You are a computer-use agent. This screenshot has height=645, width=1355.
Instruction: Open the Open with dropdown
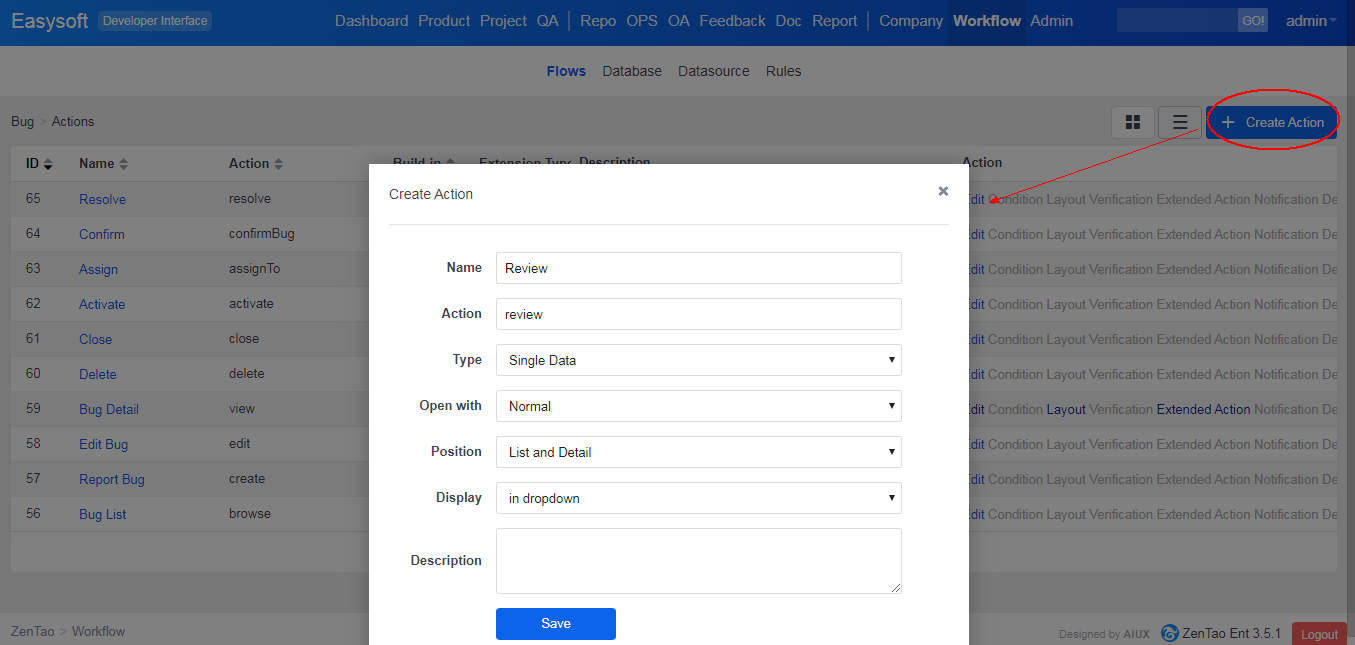coord(698,406)
